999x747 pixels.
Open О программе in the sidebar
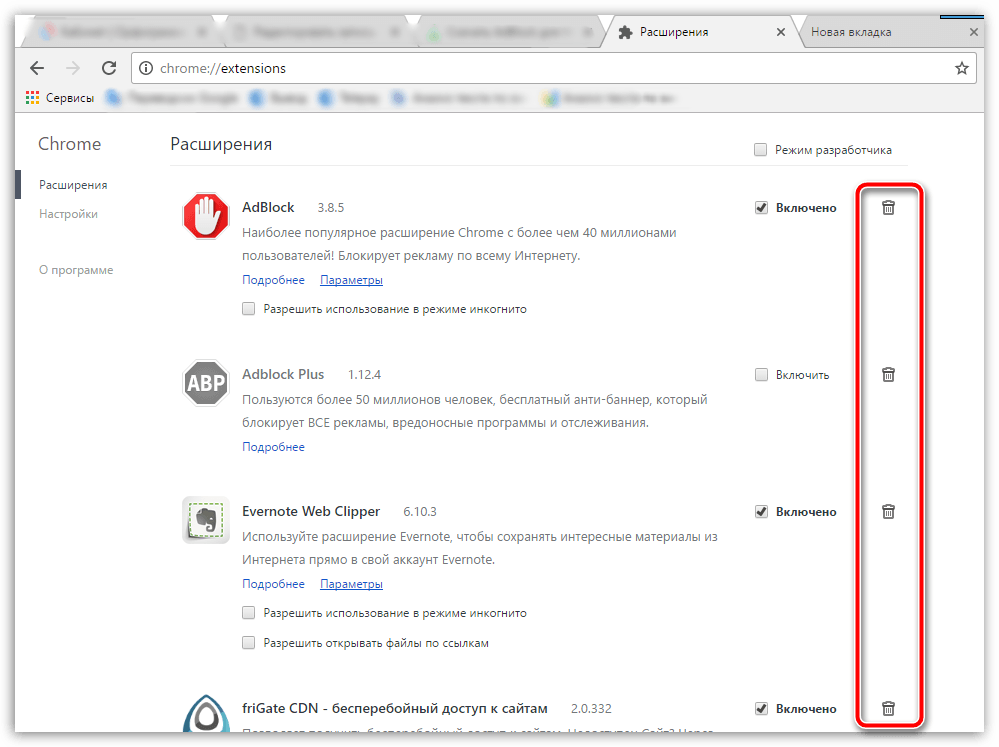click(x=76, y=270)
